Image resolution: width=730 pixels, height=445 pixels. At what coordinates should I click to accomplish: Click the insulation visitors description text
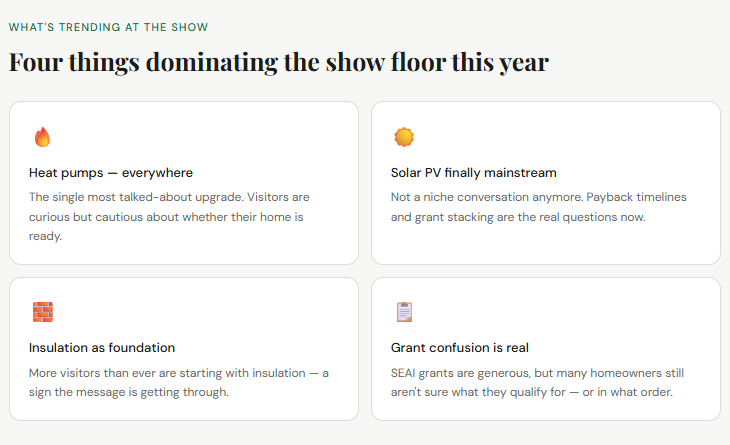(178, 382)
